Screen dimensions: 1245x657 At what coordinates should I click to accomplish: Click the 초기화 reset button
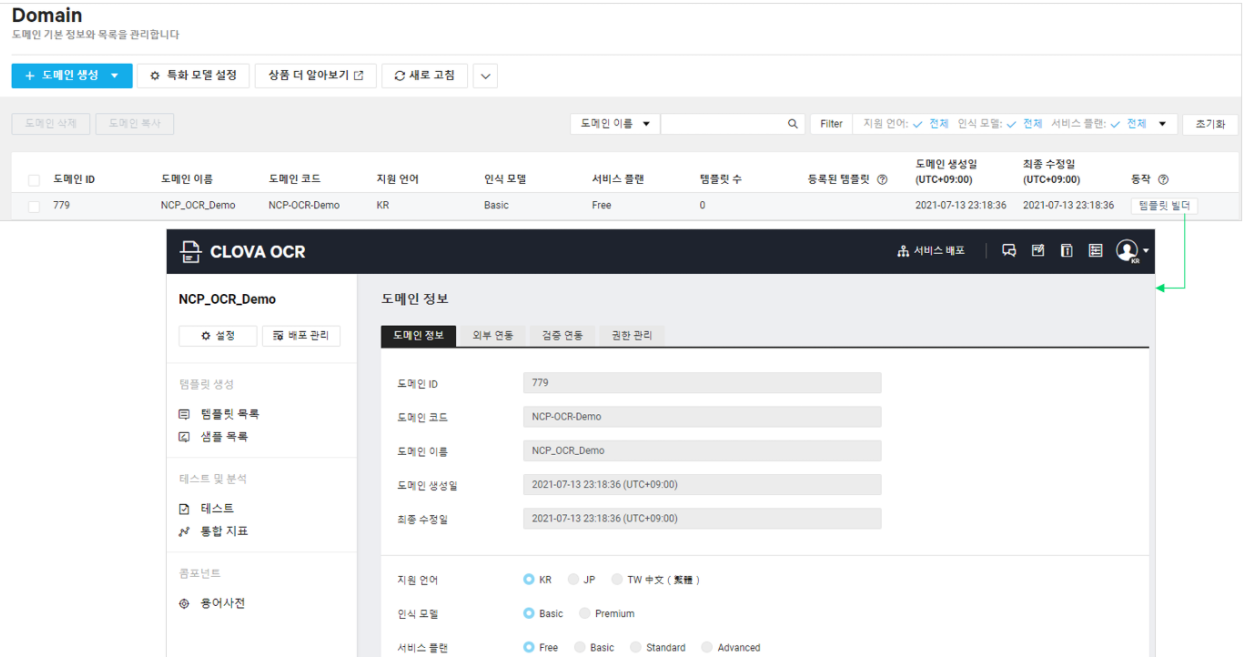pyautogui.click(x=1209, y=124)
